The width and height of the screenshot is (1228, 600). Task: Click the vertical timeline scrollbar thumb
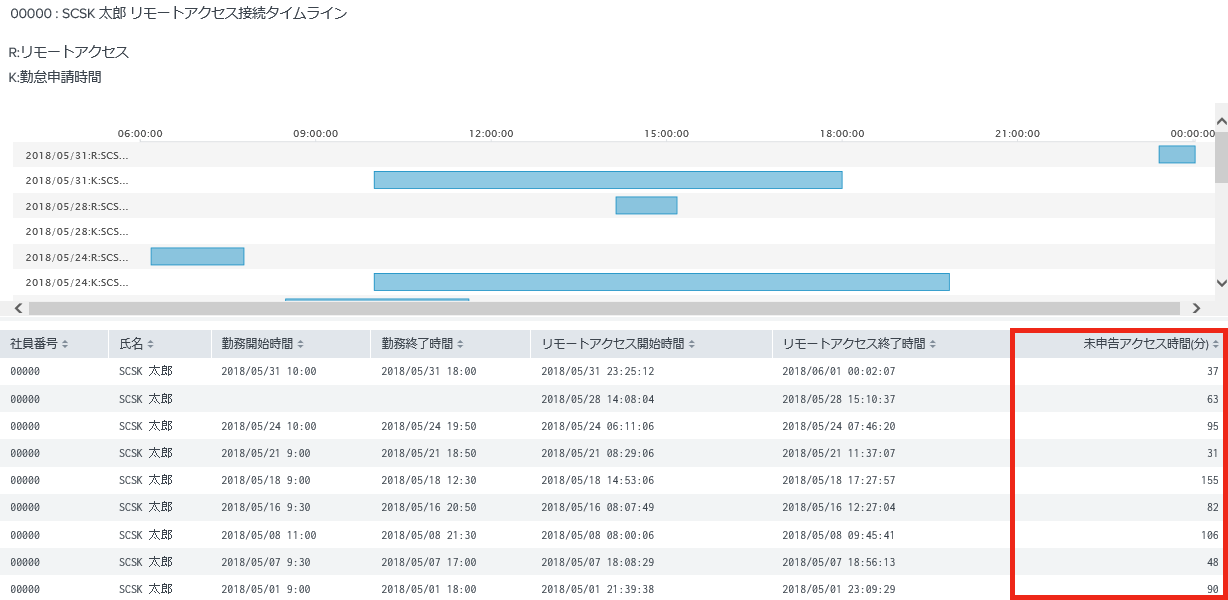(x=1221, y=158)
